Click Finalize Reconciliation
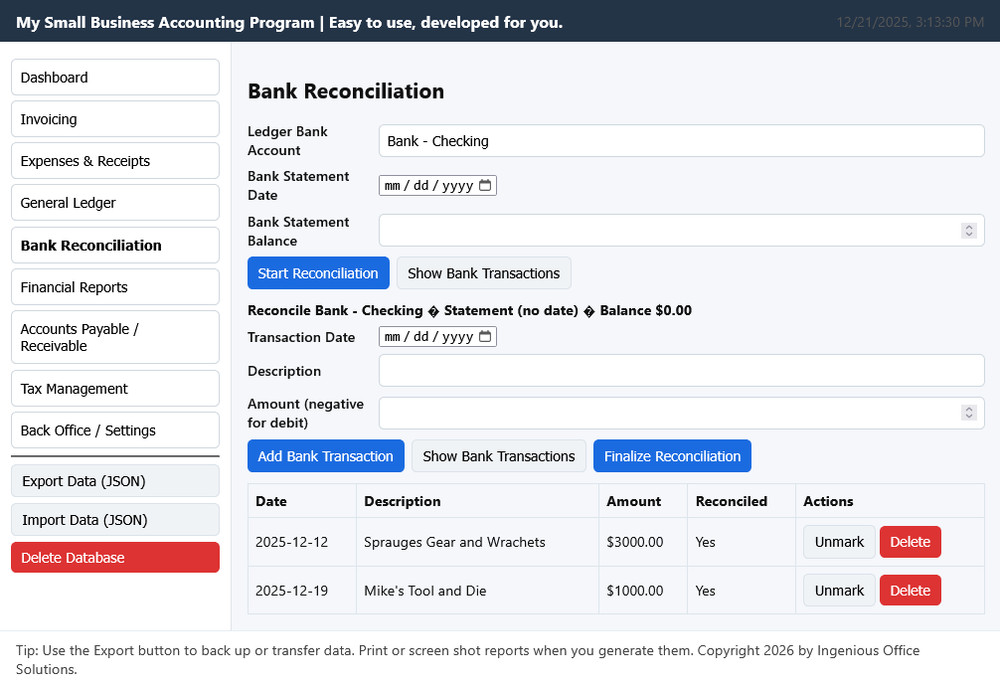The image size is (1000, 686). pyautogui.click(x=672, y=456)
